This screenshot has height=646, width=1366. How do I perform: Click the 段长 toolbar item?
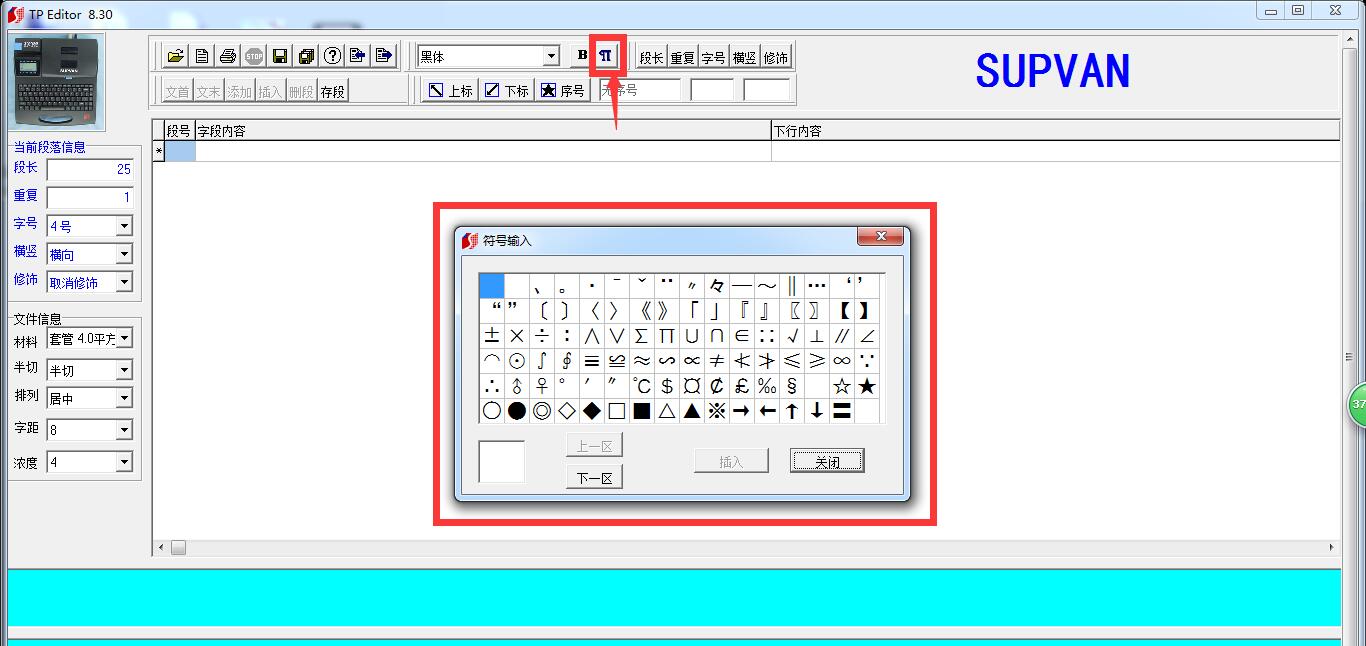pos(651,58)
